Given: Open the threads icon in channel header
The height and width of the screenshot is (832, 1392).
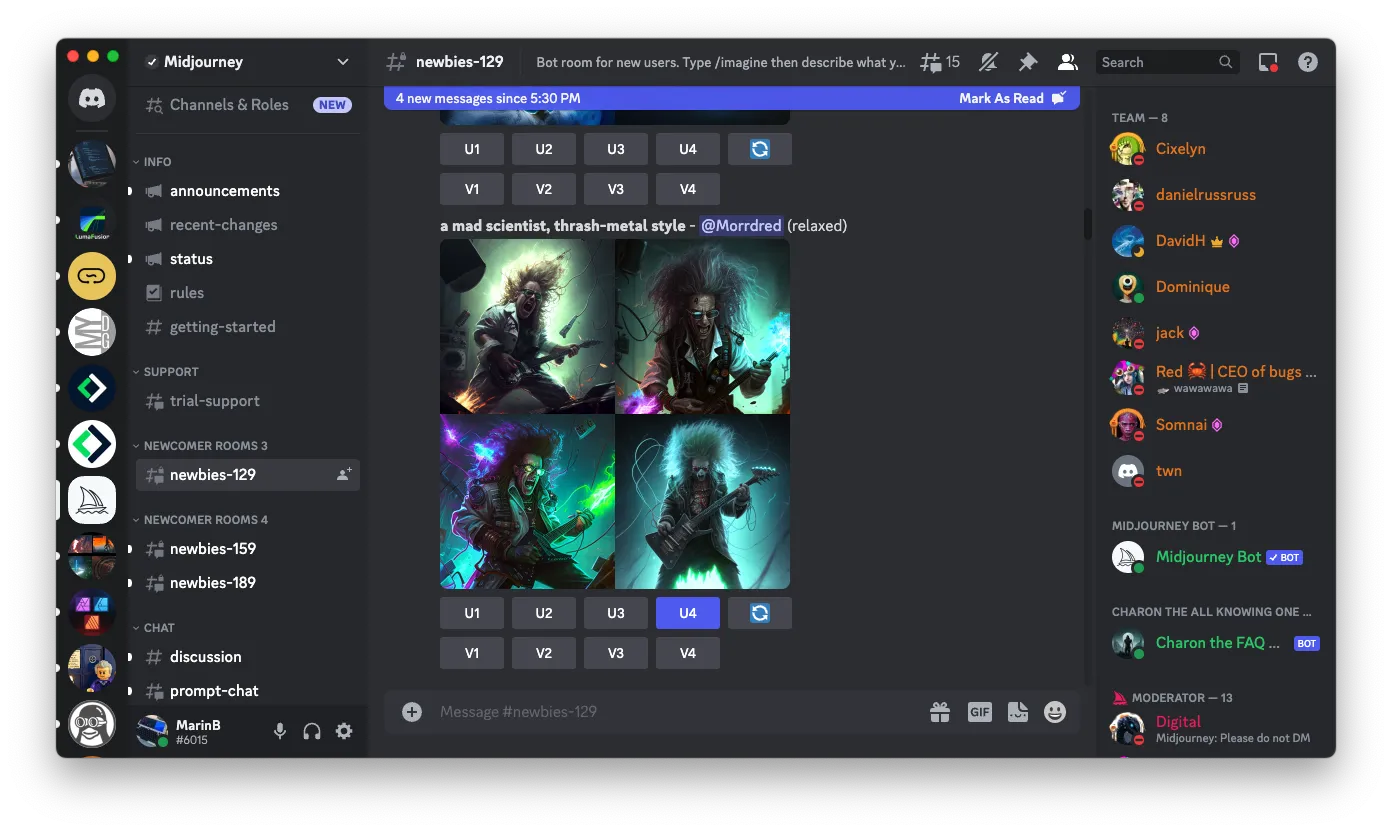Looking at the screenshot, I should pyautogui.click(x=938, y=62).
